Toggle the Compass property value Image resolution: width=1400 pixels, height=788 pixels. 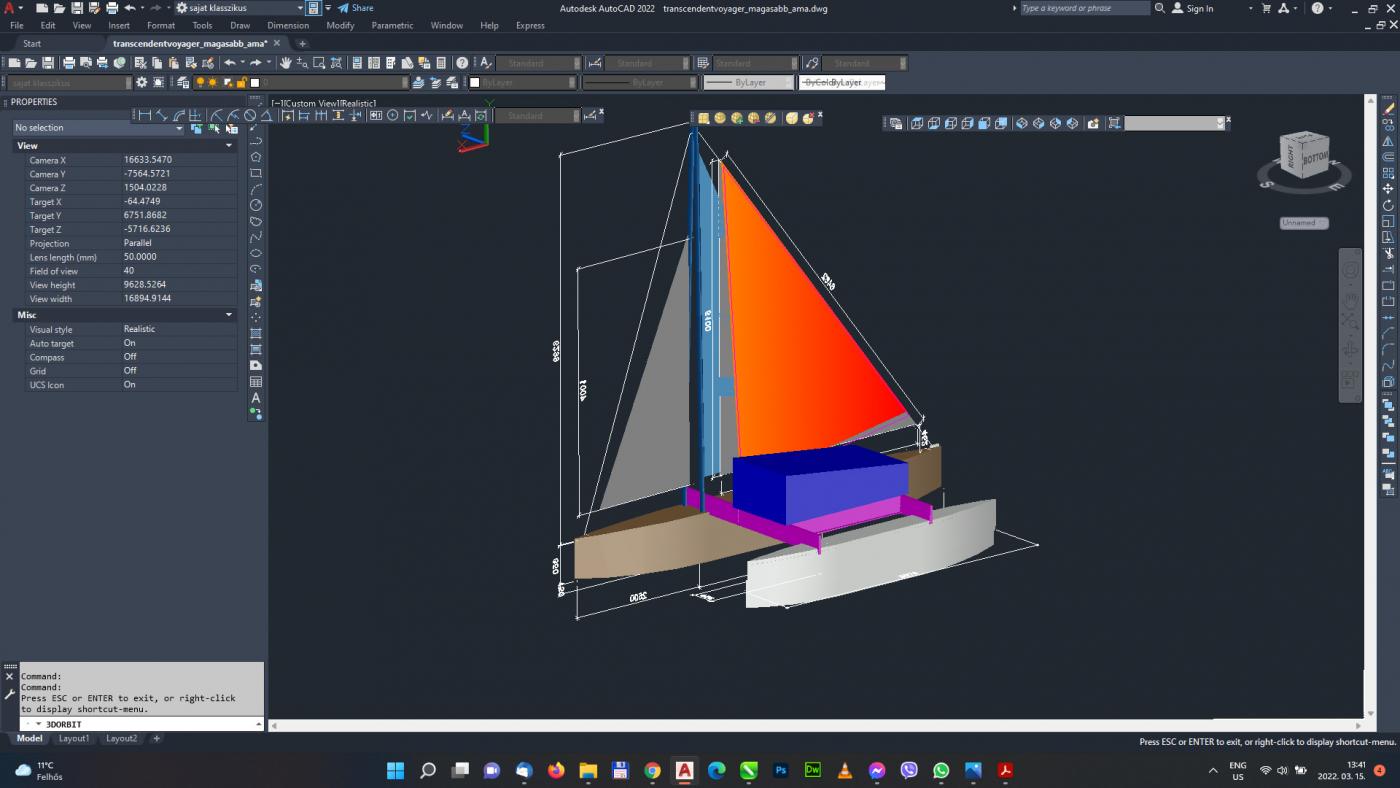click(x=130, y=357)
